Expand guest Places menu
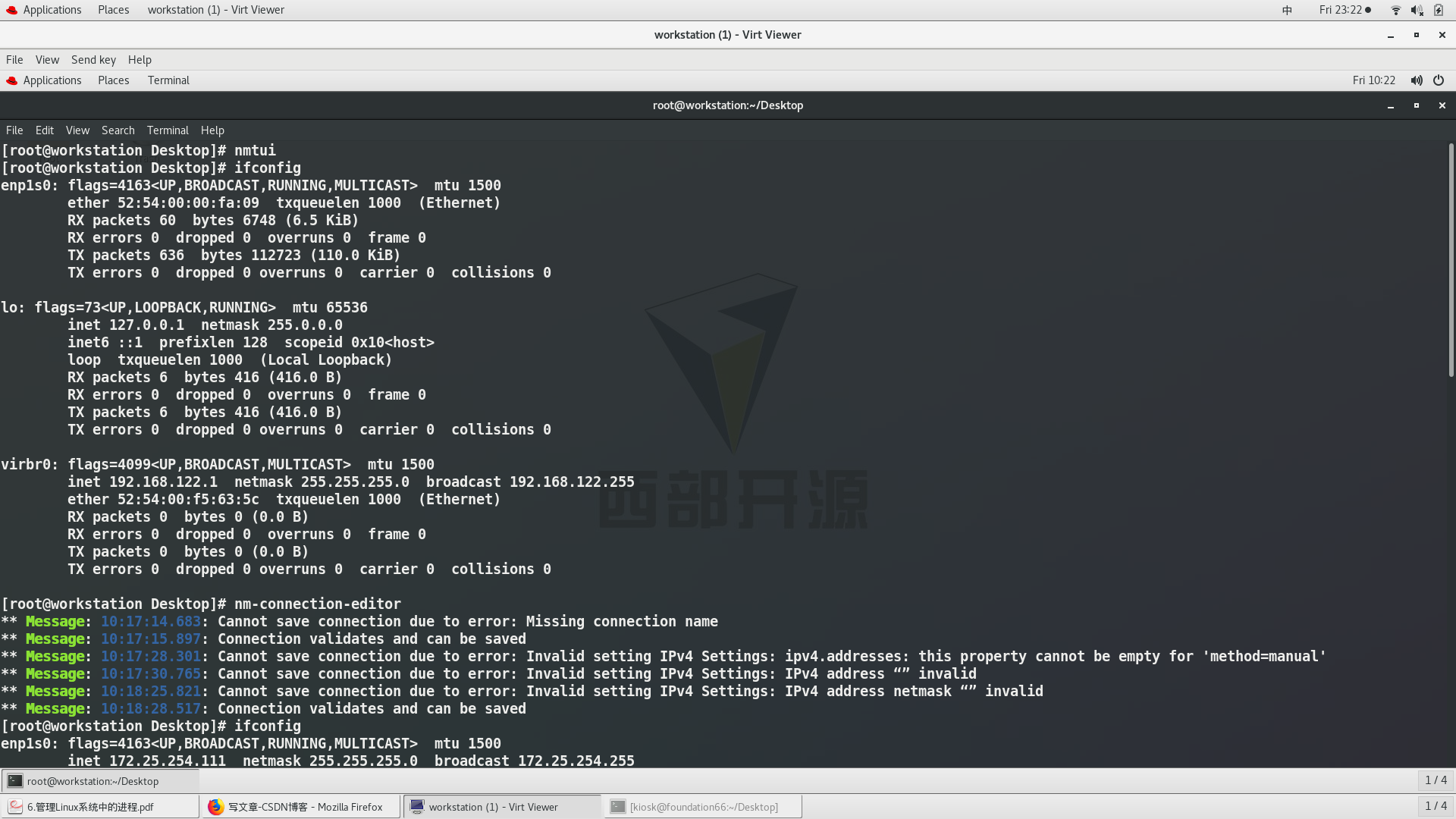Viewport: 1456px width, 819px height. (x=113, y=80)
